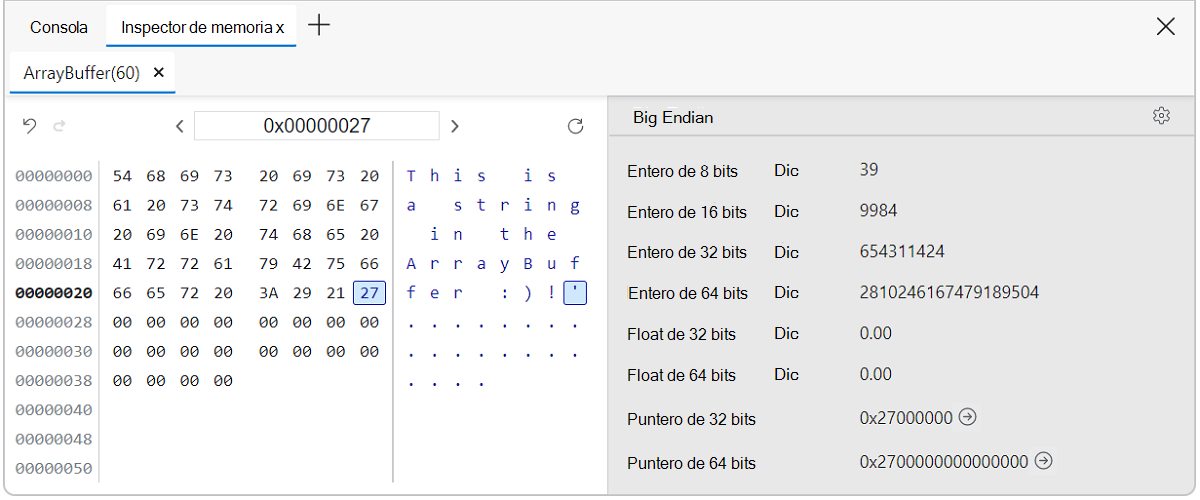Click the address input field 0x00000027
The width and height of the screenshot is (1200, 500).
click(x=316, y=126)
